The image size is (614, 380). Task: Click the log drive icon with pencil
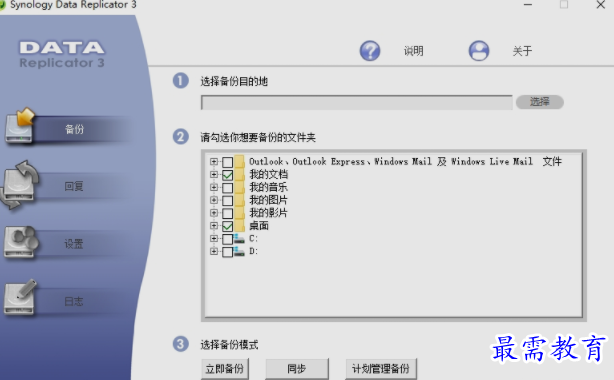point(20,298)
